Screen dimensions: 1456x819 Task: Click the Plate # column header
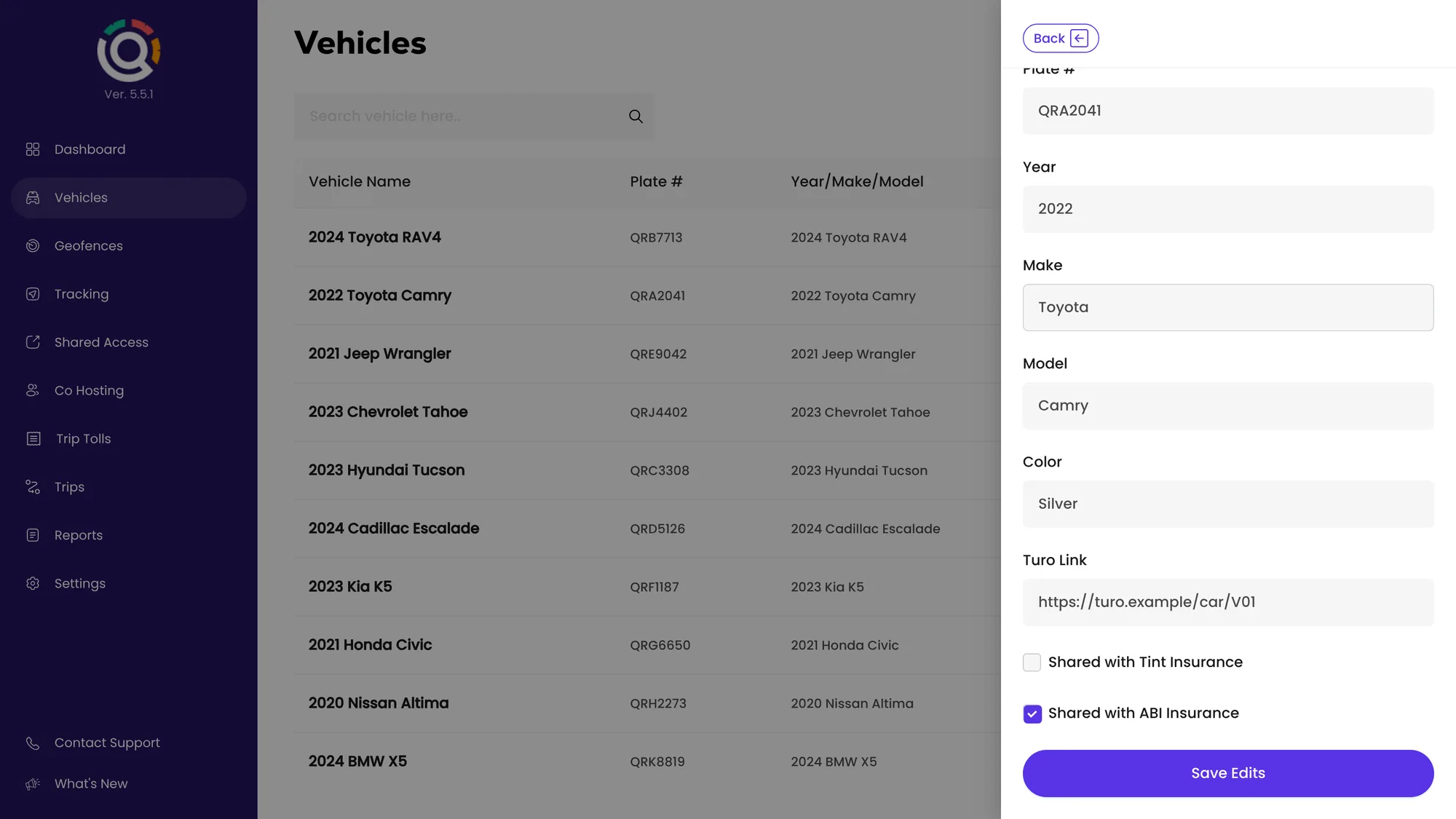click(656, 181)
